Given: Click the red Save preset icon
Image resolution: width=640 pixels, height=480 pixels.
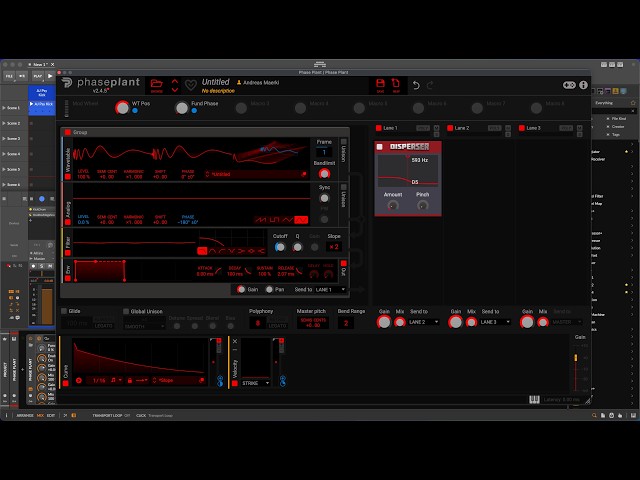Looking at the screenshot, I should [x=380, y=84].
